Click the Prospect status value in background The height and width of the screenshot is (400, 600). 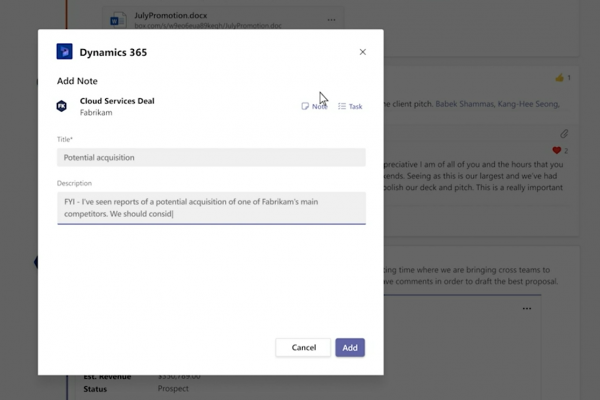173,389
